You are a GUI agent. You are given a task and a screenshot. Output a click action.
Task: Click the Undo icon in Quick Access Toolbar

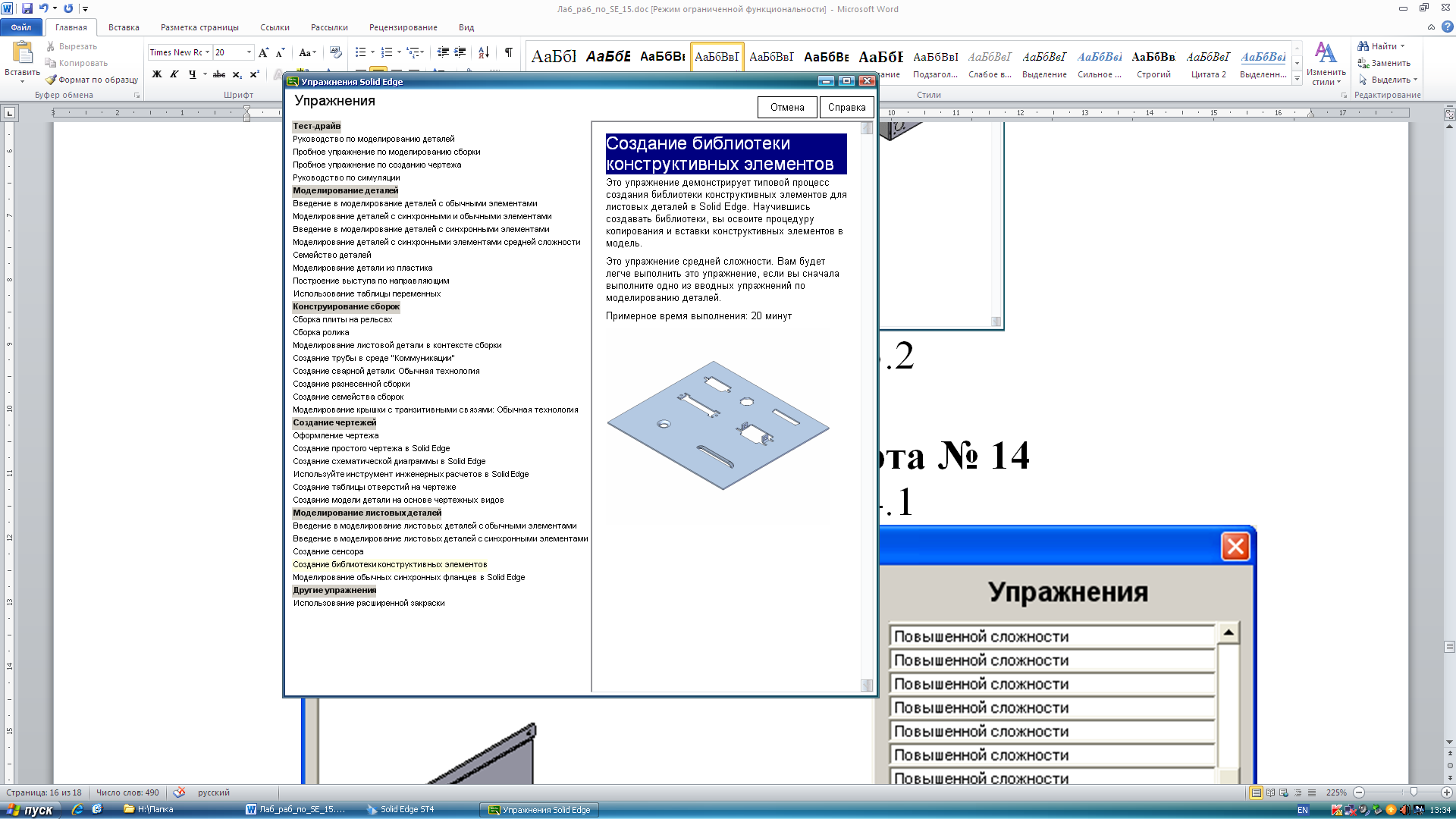coord(43,8)
